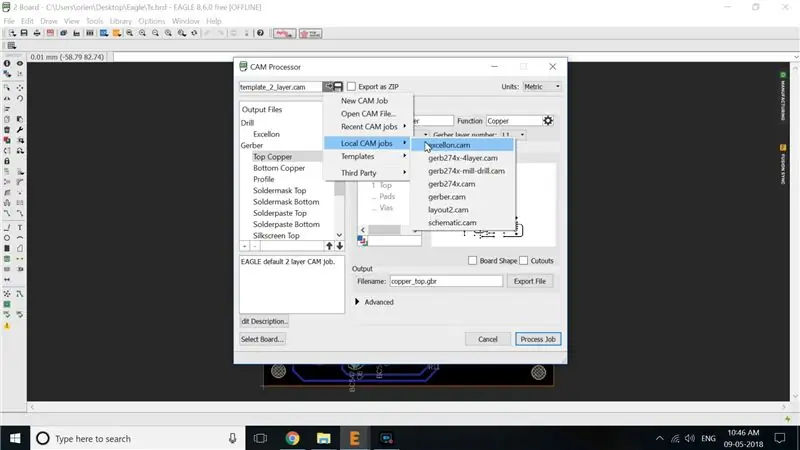Select Soldermask Top in output files

[x=280, y=190]
